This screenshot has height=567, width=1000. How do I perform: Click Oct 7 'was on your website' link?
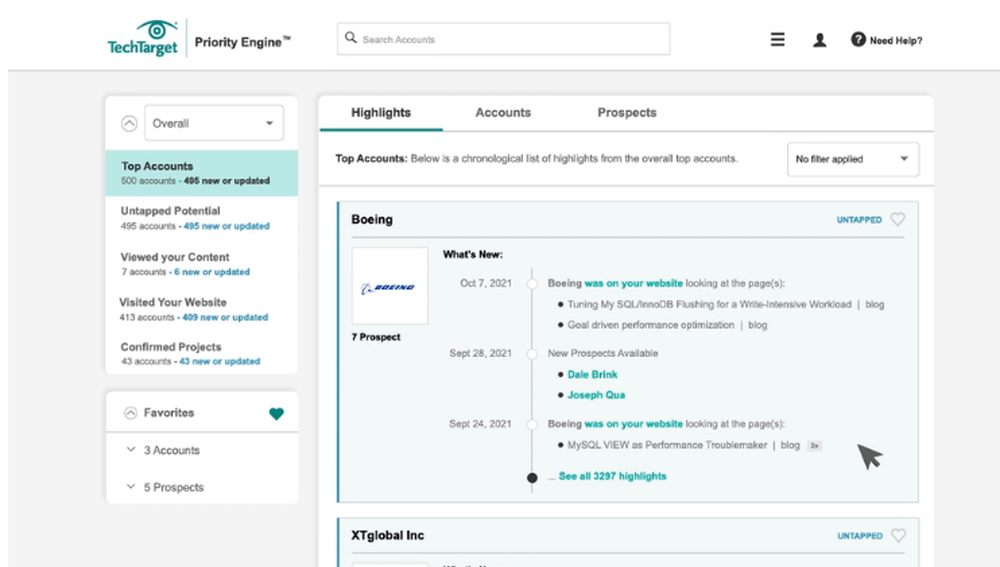(x=633, y=283)
